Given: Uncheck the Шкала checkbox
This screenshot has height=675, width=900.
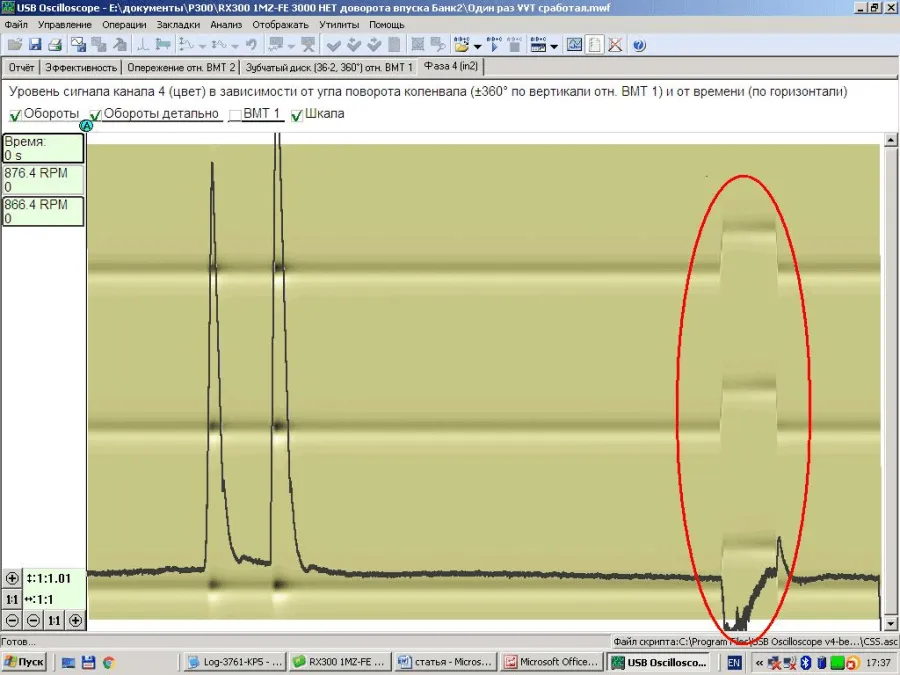Looking at the screenshot, I should click(x=296, y=115).
